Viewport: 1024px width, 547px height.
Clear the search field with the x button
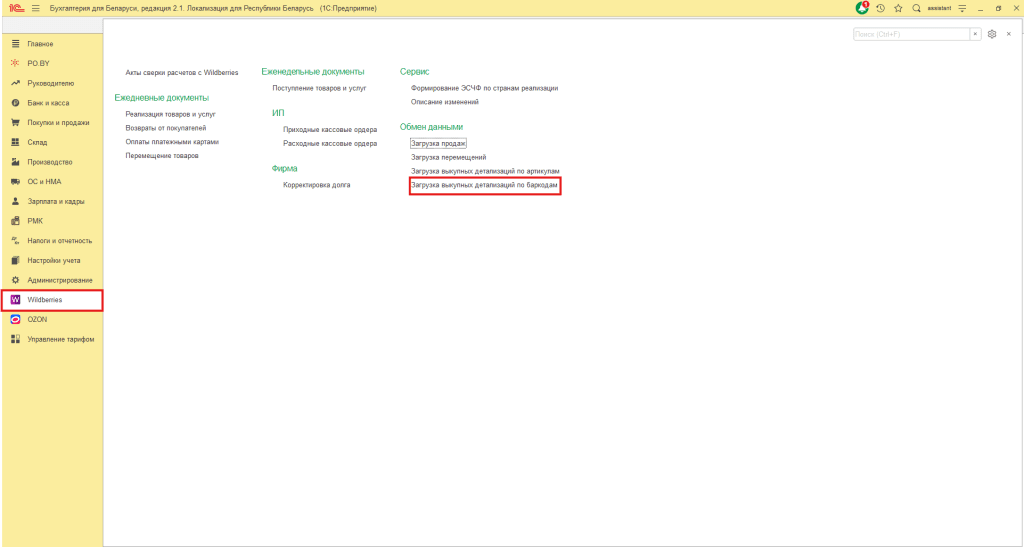pos(975,34)
